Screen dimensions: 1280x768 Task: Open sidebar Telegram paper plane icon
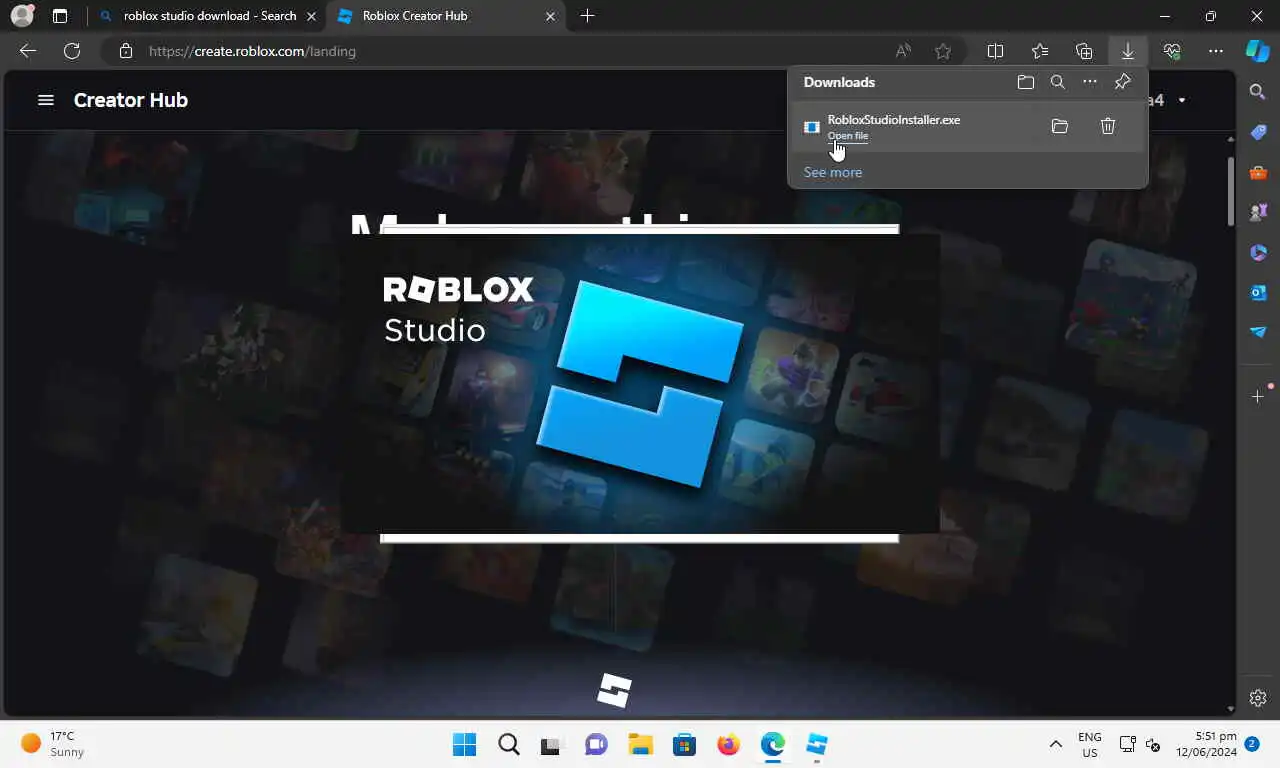[x=1258, y=332]
